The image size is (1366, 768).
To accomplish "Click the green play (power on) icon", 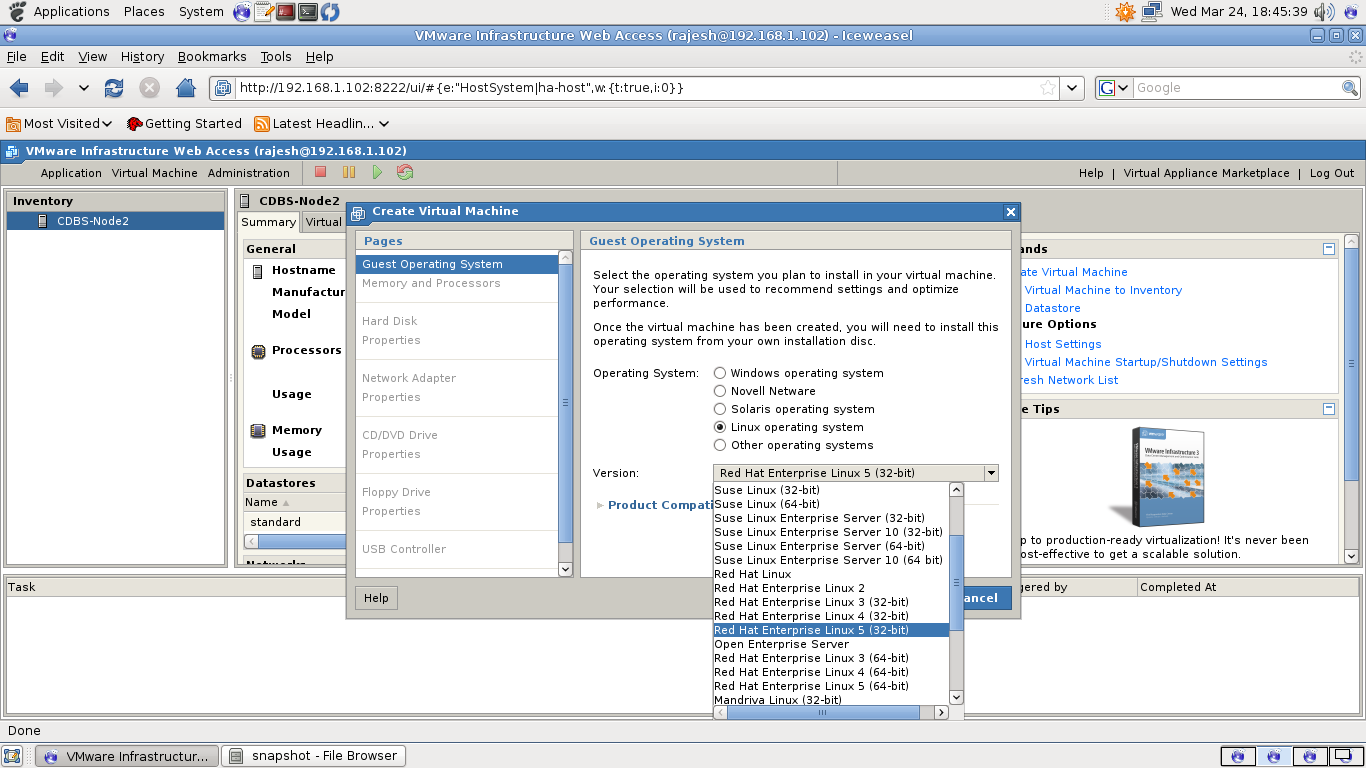I will (376, 172).
